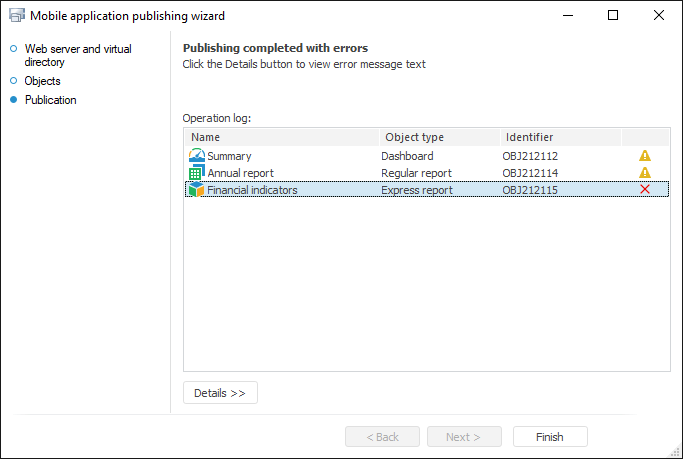Select the Web server and virtual directory step
The height and width of the screenshot is (459, 683).
(77, 55)
